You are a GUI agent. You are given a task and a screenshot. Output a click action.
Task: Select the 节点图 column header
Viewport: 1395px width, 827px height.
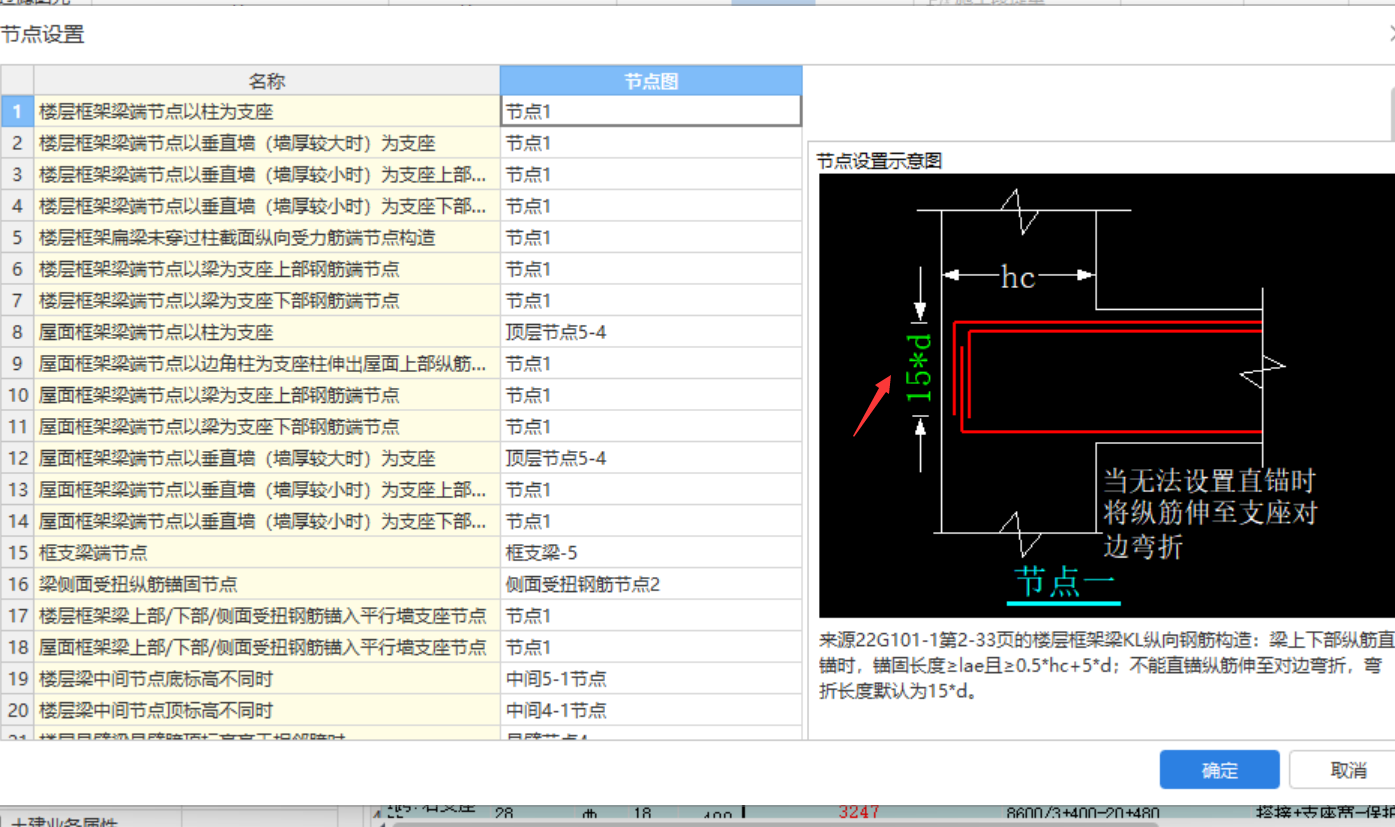(651, 81)
